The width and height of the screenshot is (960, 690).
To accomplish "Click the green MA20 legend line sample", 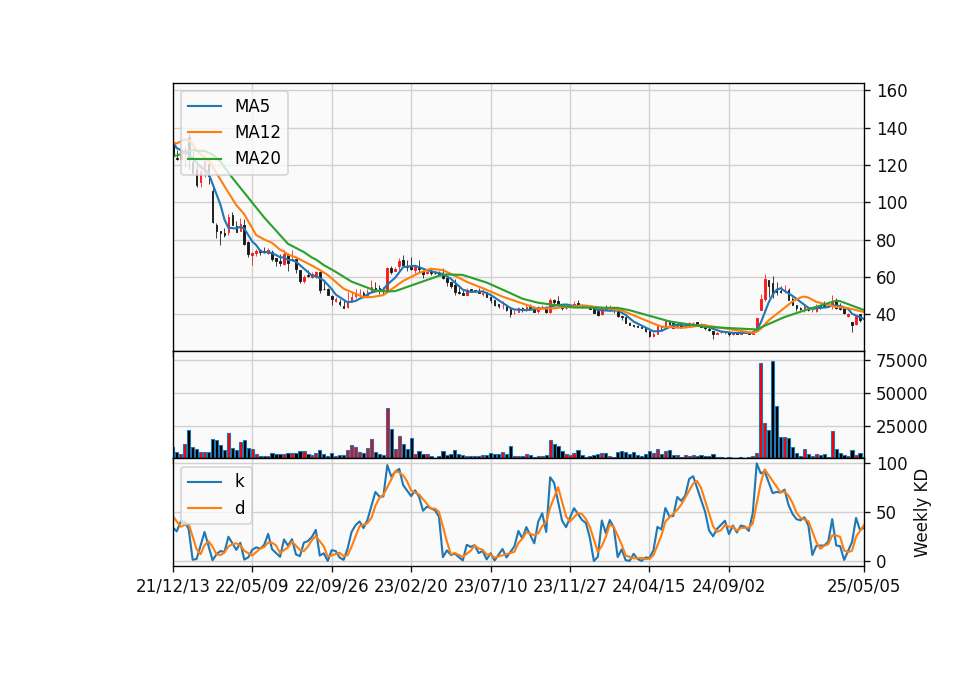I will click(x=204, y=158).
